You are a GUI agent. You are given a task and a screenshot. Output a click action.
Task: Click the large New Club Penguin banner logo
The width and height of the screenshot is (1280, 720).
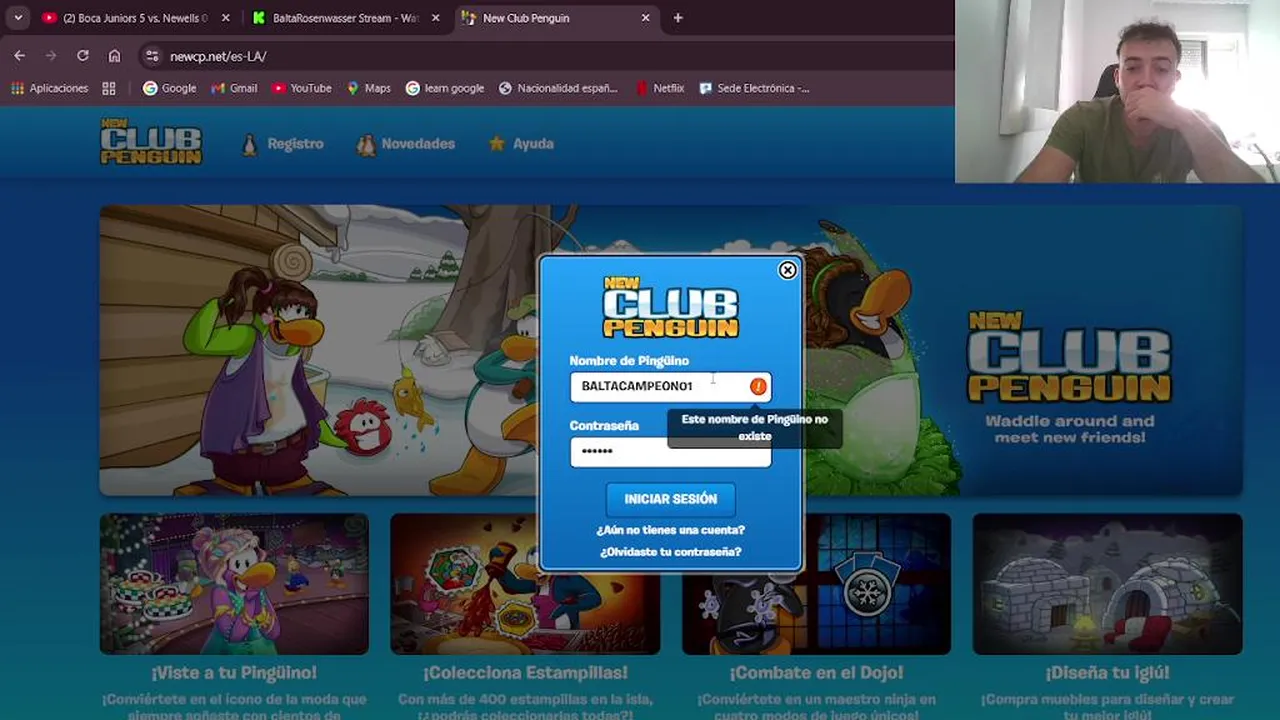point(1069,358)
